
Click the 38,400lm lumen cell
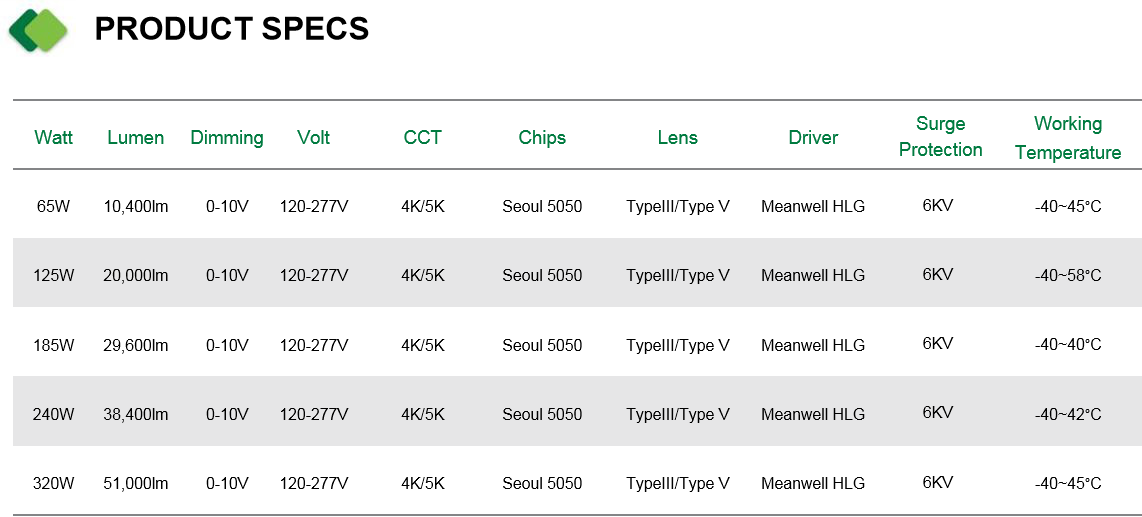click(x=135, y=414)
